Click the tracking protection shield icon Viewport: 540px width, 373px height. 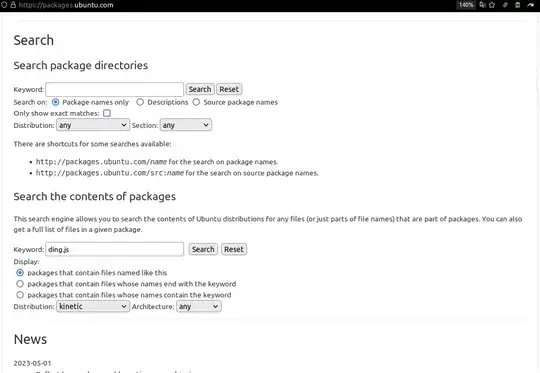pyautogui.click(x=4, y=5)
